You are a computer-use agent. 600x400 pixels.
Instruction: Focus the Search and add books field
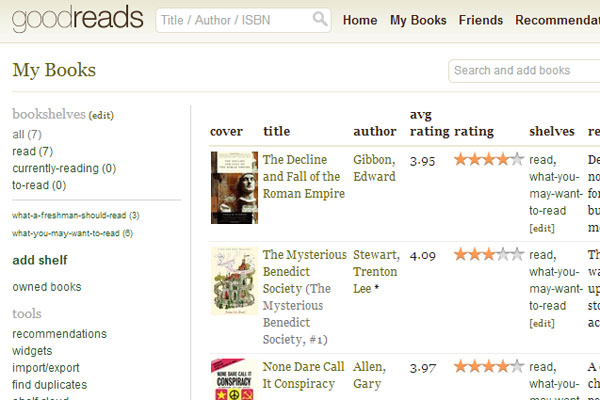coord(524,70)
